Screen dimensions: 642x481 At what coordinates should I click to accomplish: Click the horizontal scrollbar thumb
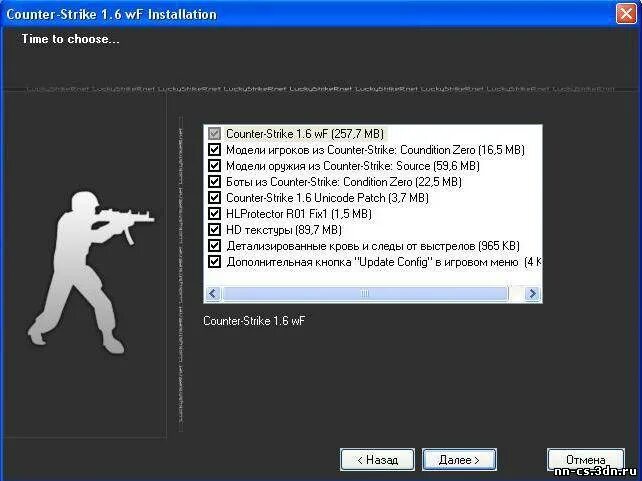pyautogui.click(x=365, y=294)
